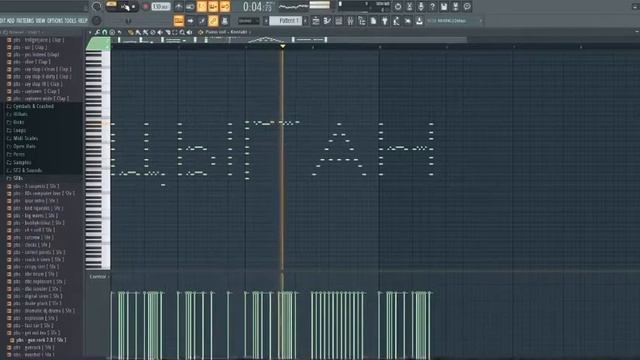Open the global snap dropdown left of Pattern 1
This screenshot has height=360, width=640.
pyautogui.click(x=249, y=21)
